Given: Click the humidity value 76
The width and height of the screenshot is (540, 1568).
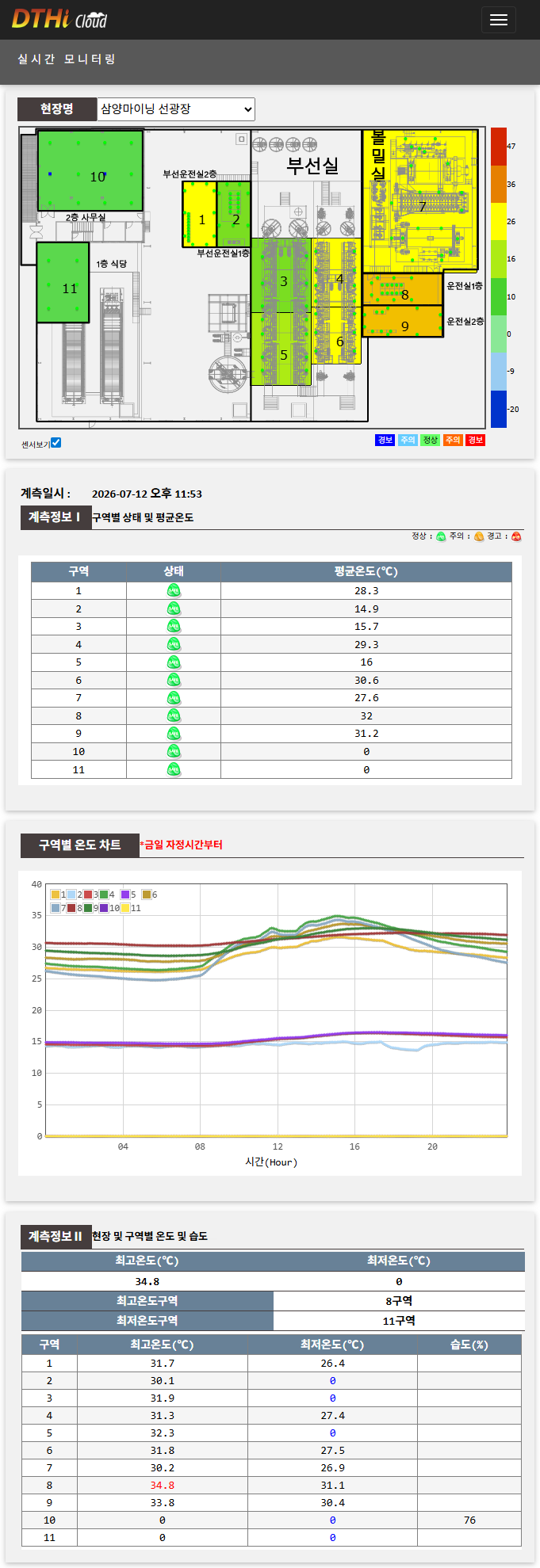Looking at the screenshot, I should [469, 1520].
